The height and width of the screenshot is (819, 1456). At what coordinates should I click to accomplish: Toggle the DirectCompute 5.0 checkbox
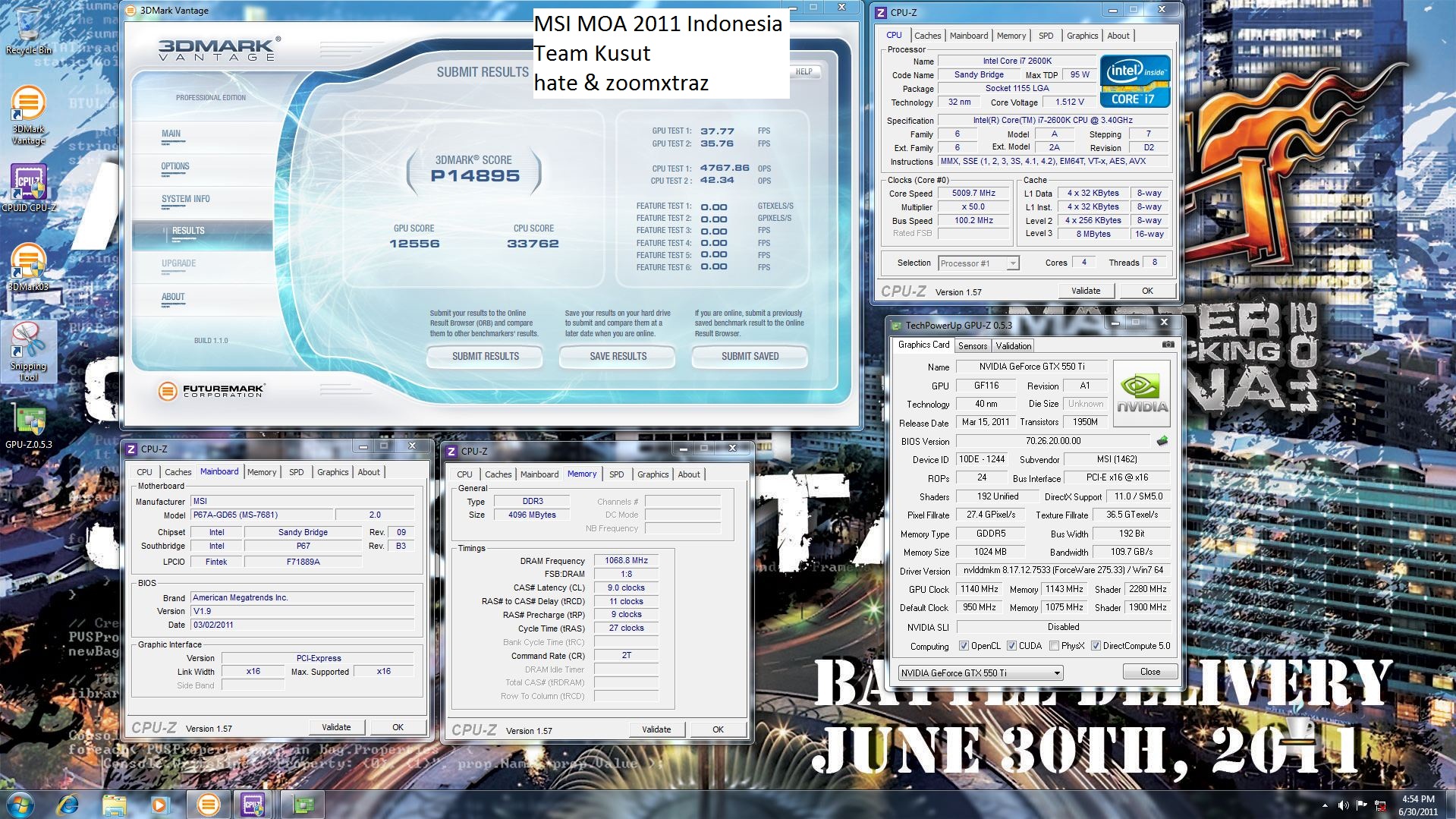[x=1096, y=646]
